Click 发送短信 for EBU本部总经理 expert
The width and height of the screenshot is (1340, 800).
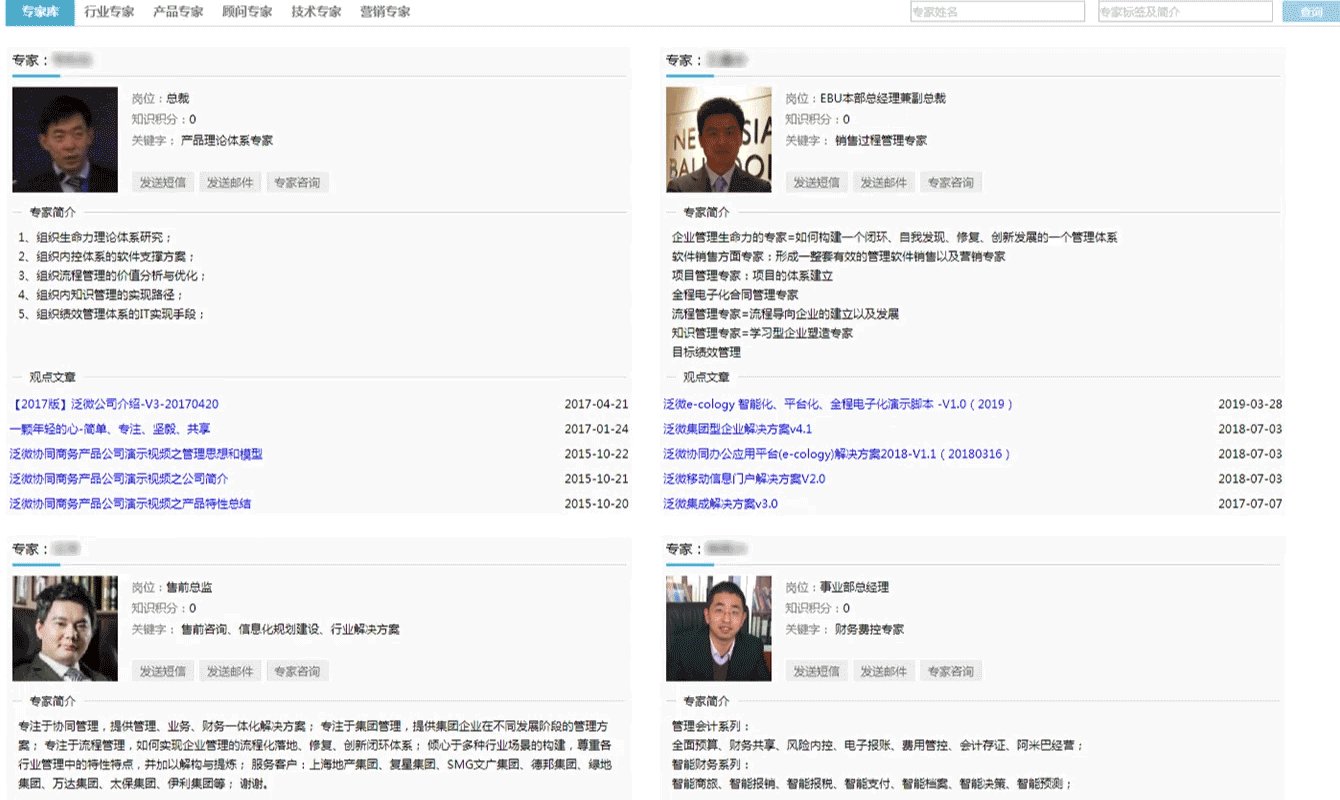(x=816, y=182)
